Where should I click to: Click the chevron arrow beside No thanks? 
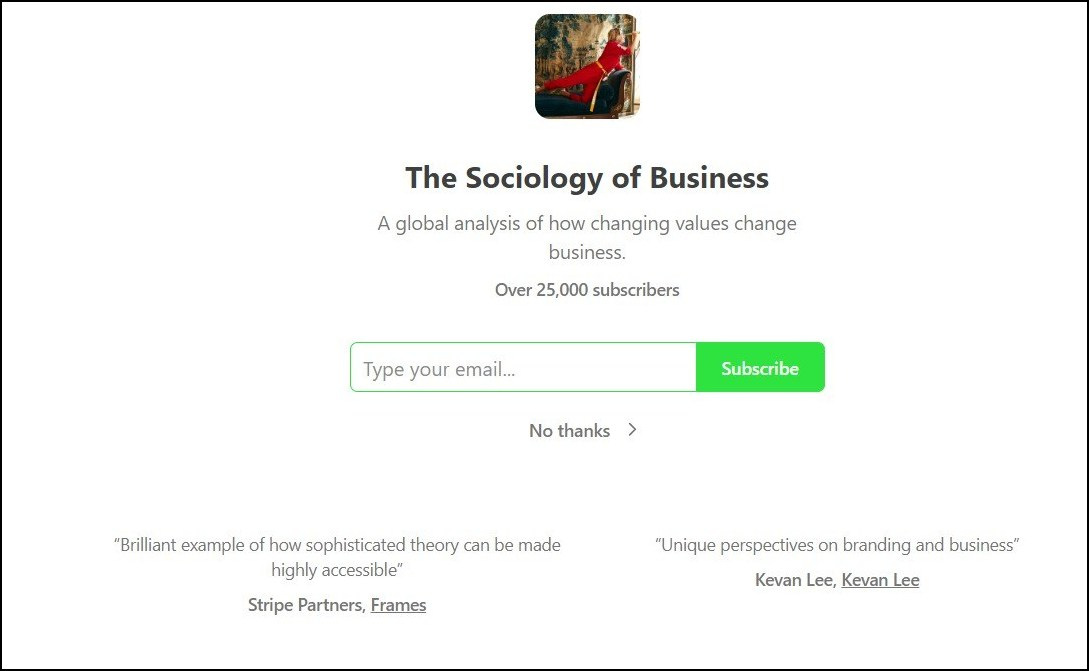coord(632,430)
